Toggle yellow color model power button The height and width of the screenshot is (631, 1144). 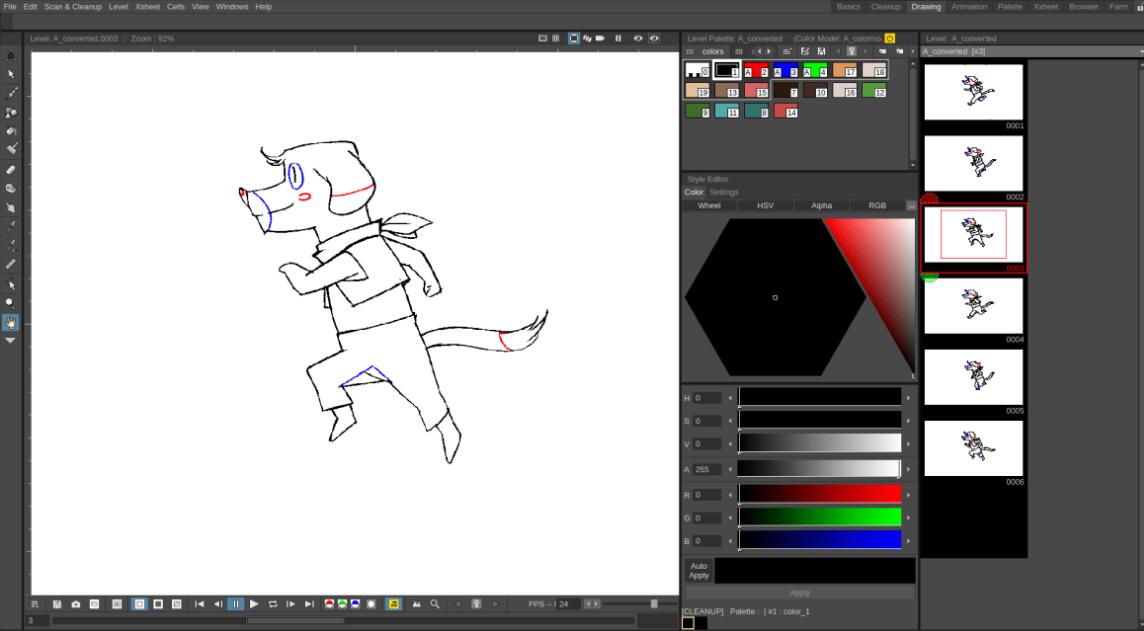(x=889, y=39)
